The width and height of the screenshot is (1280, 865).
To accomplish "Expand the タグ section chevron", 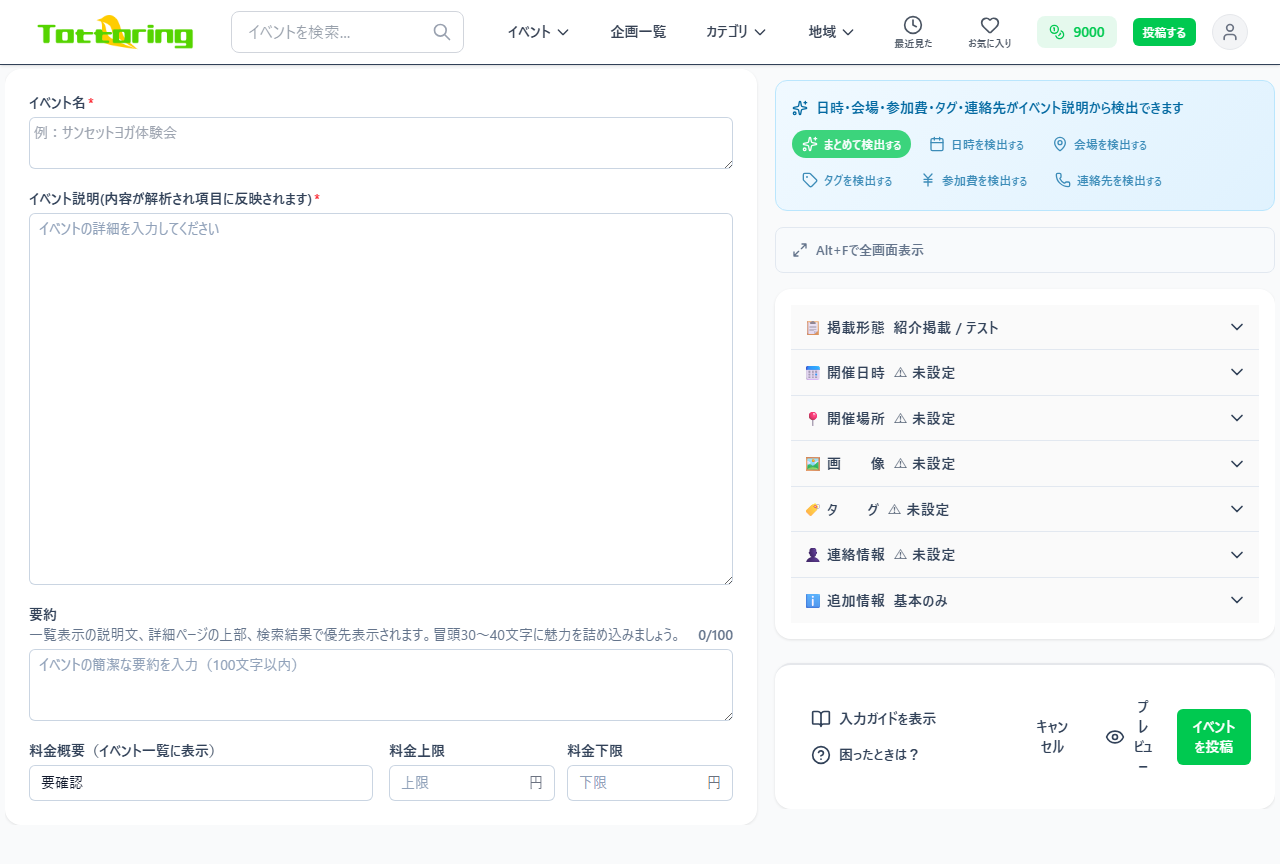I will point(1237,509).
